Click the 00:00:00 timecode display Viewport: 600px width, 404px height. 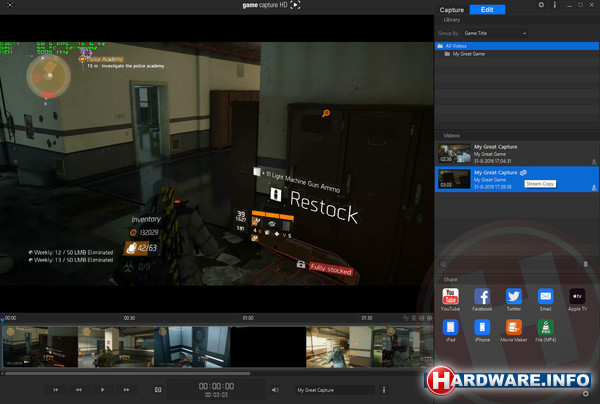216,386
